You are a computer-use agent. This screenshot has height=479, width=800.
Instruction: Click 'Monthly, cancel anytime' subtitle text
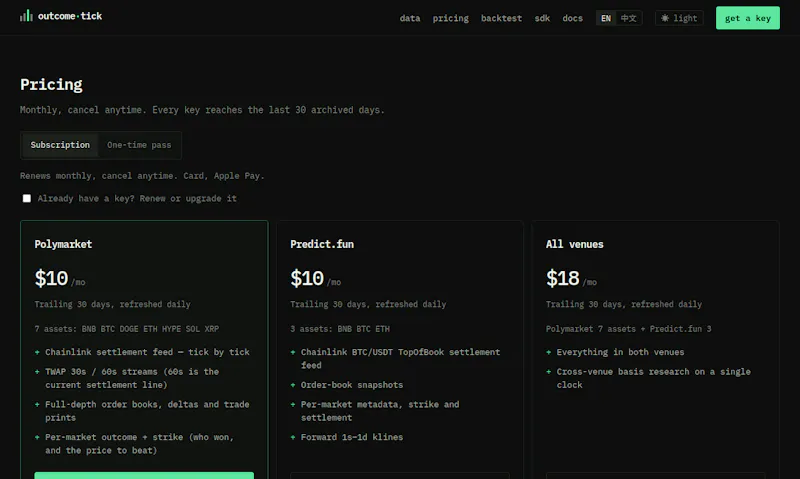[202, 110]
